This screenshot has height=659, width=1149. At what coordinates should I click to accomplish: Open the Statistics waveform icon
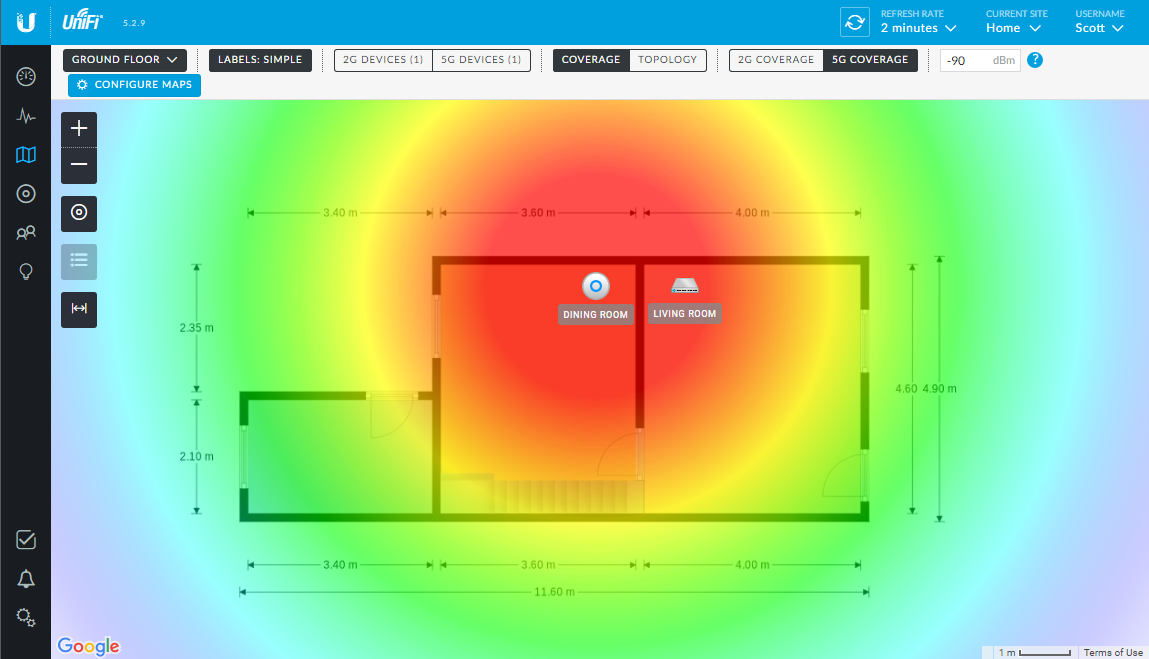click(x=26, y=116)
